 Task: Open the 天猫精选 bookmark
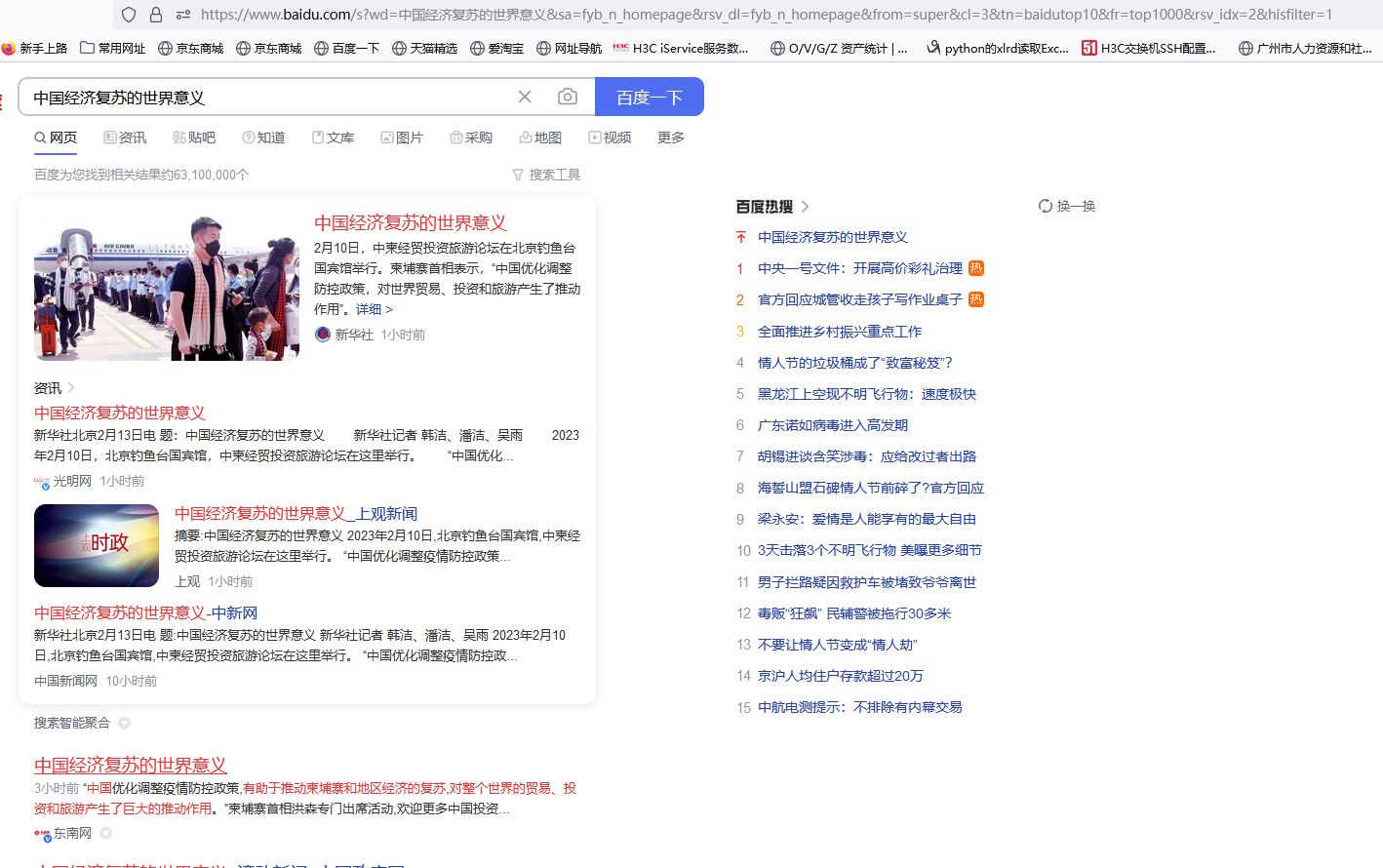(x=424, y=48)
